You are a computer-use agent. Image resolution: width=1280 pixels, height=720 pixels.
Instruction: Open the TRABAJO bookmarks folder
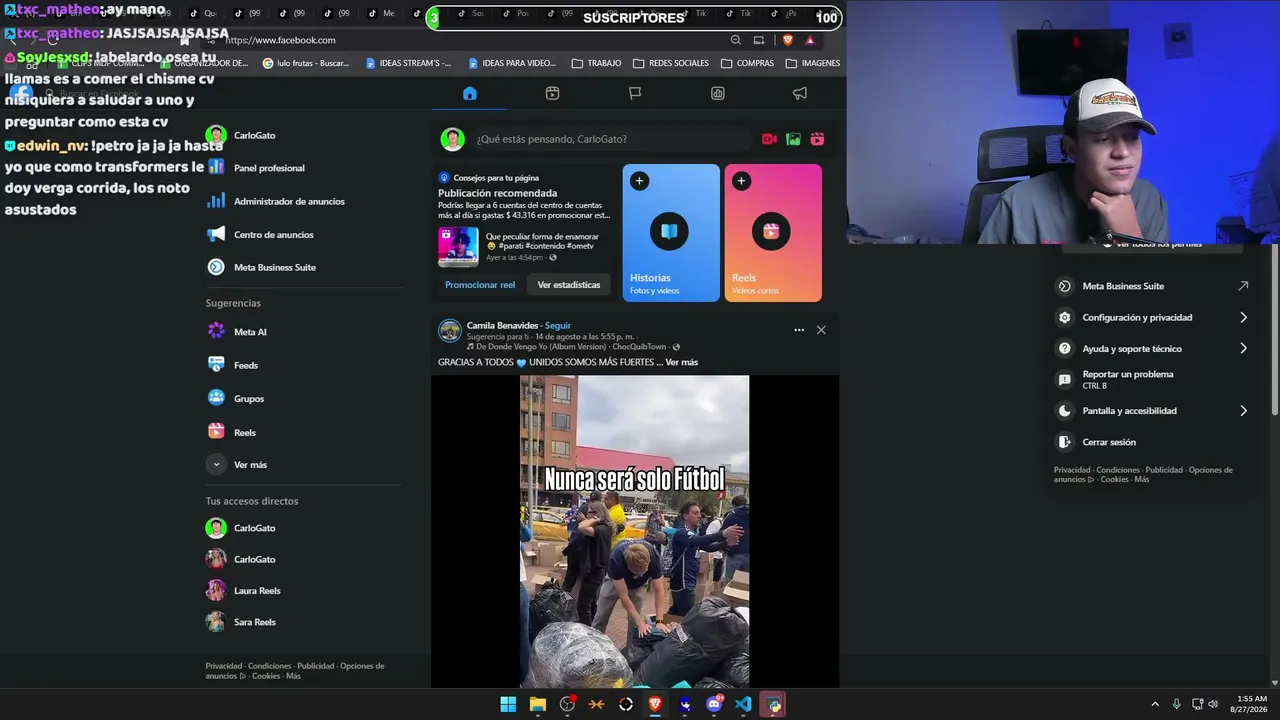click(596, 63)
